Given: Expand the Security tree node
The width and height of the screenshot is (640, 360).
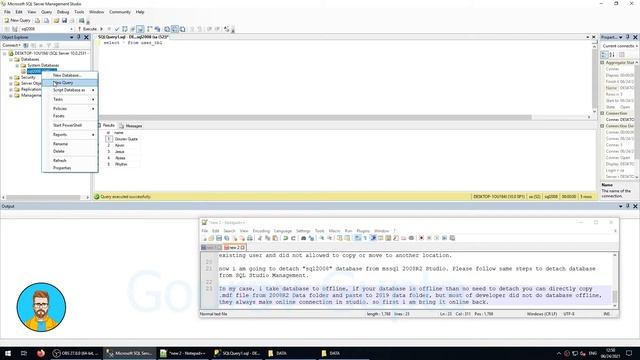Looking at the screenshot, I should (11, 77).
